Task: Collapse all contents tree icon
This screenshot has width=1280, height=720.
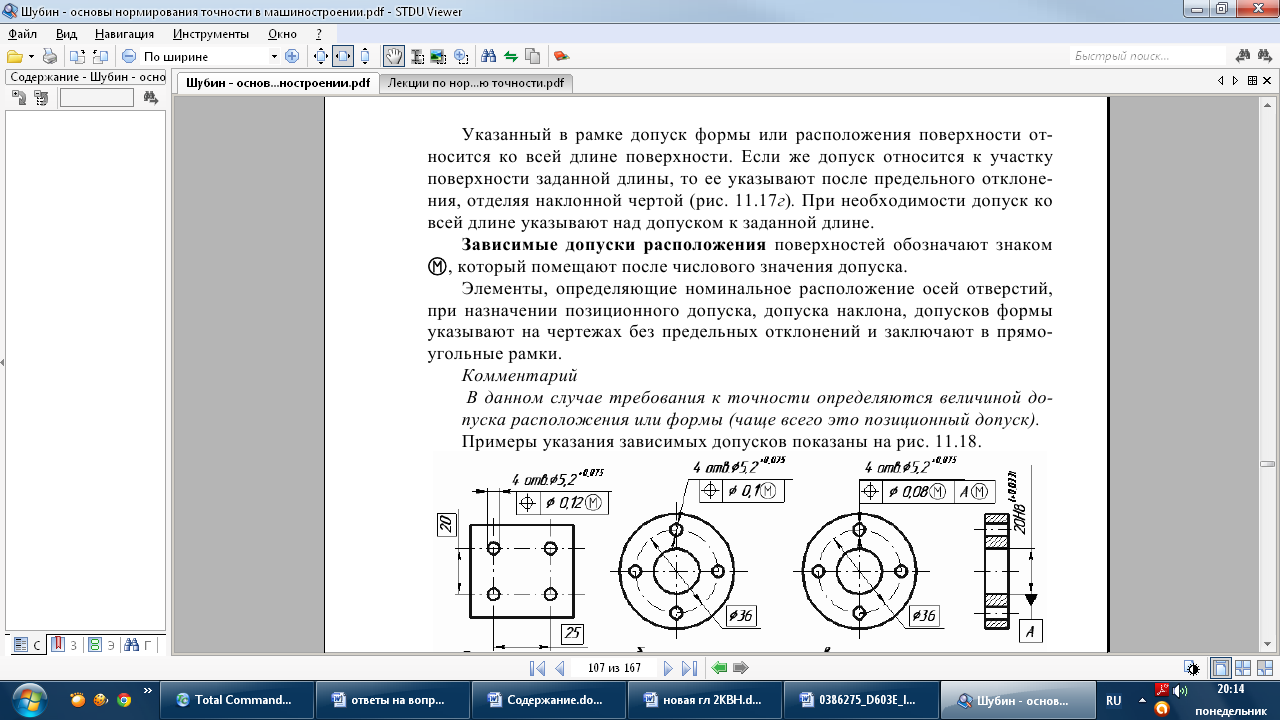Action: (x=41, y=98)
